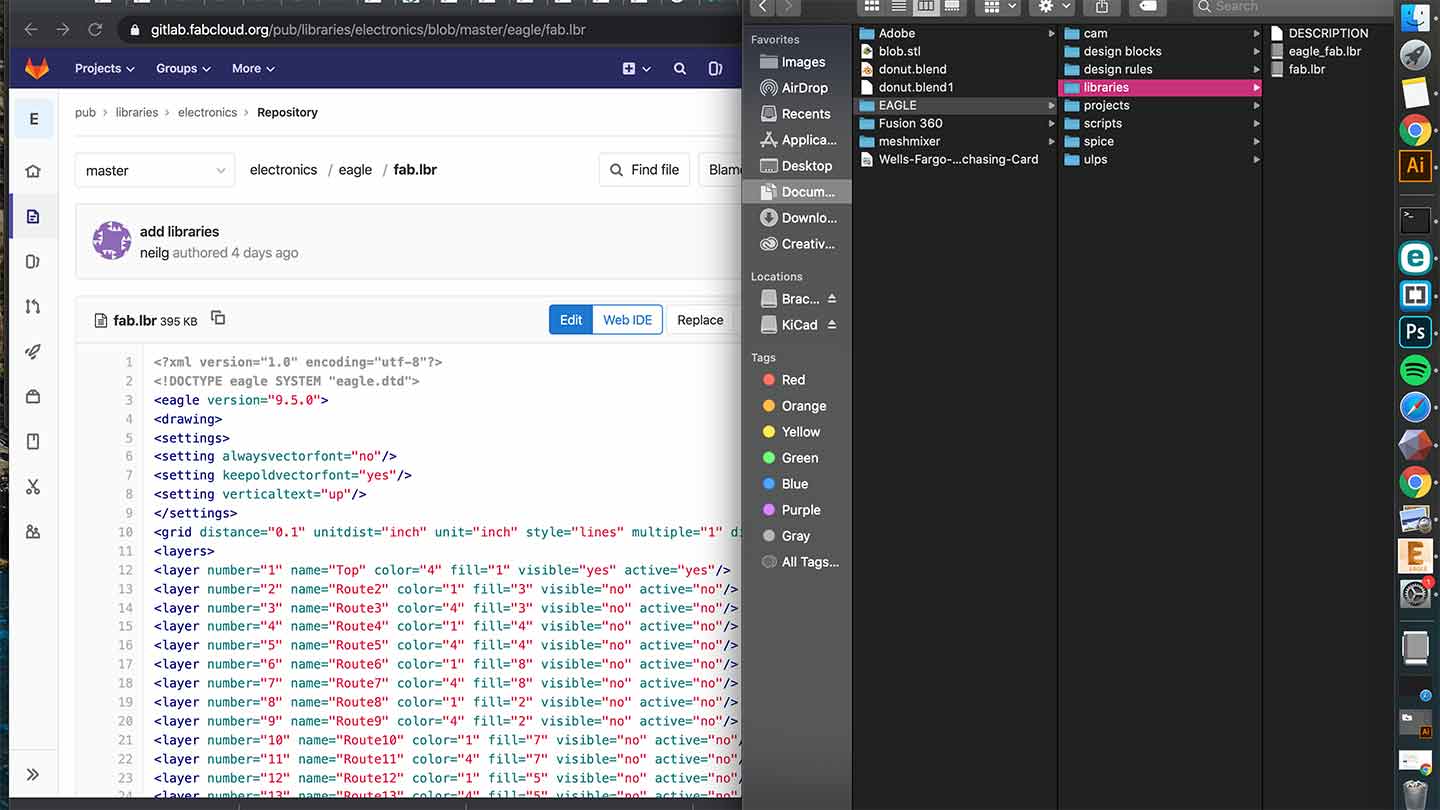Screen dimensions: 1440x810
Task: Switch Finder to icon view
Action: (x=872, y=6)
